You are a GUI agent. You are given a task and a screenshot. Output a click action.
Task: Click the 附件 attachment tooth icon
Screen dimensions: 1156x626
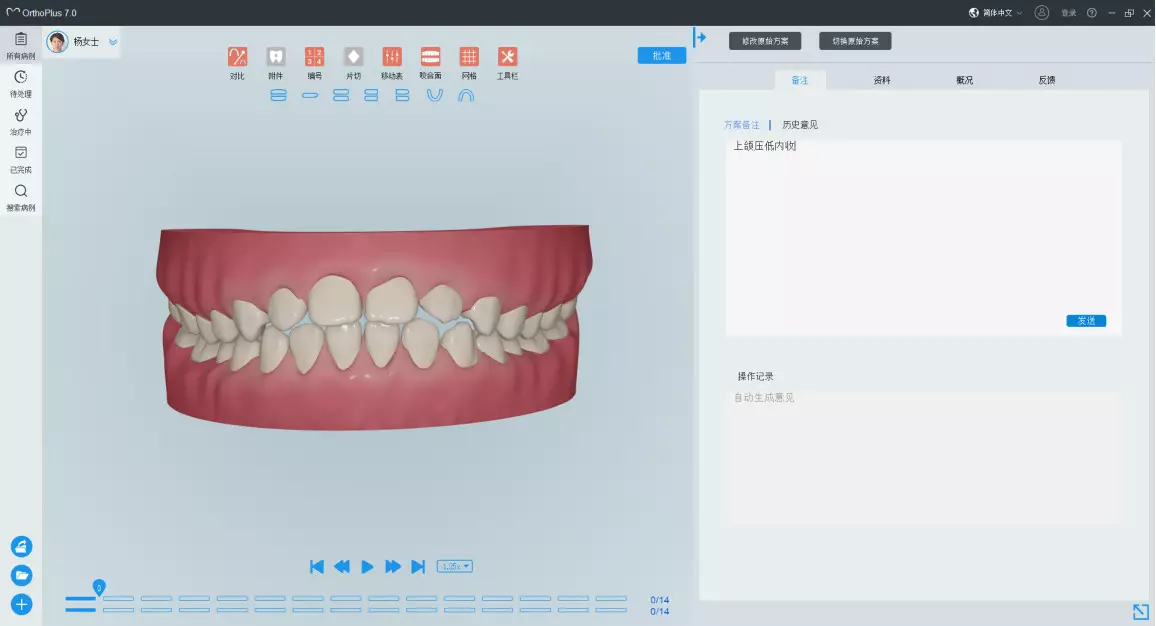[276, 58]
